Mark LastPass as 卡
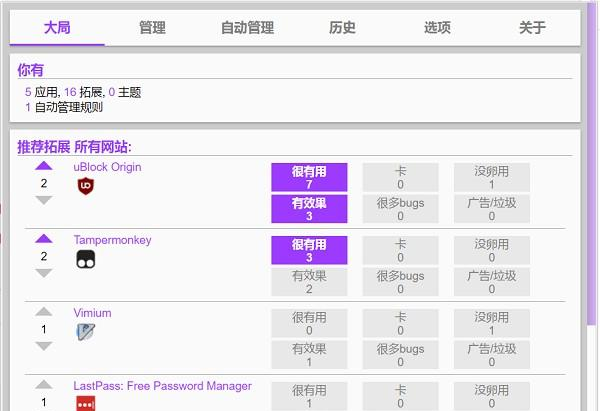The image size is (600, 411). click(x=400, y=396)
